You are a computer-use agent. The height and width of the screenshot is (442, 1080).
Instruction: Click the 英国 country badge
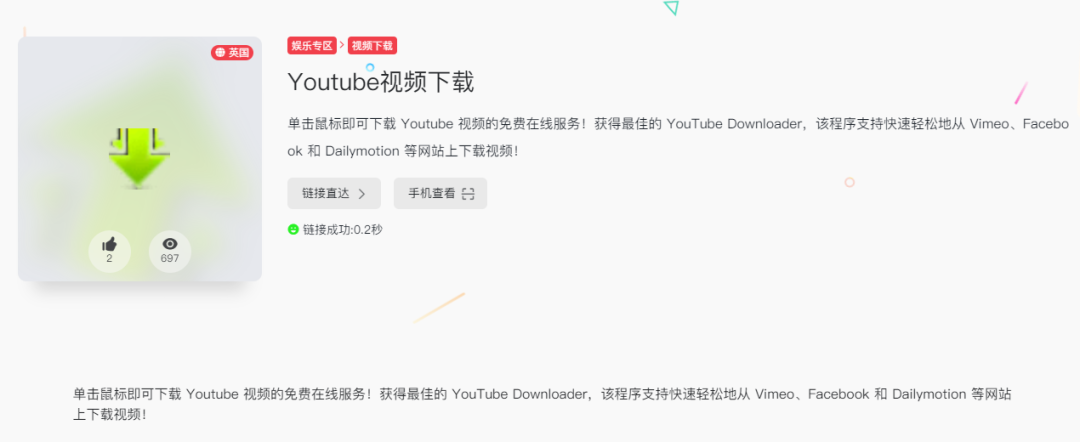pos(232,52)
